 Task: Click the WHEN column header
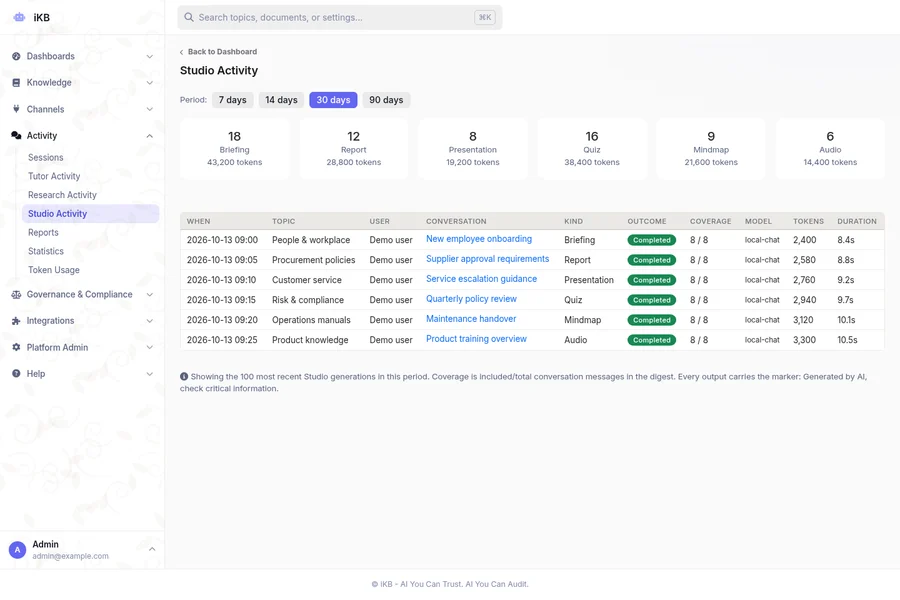[x=199, y=221]
